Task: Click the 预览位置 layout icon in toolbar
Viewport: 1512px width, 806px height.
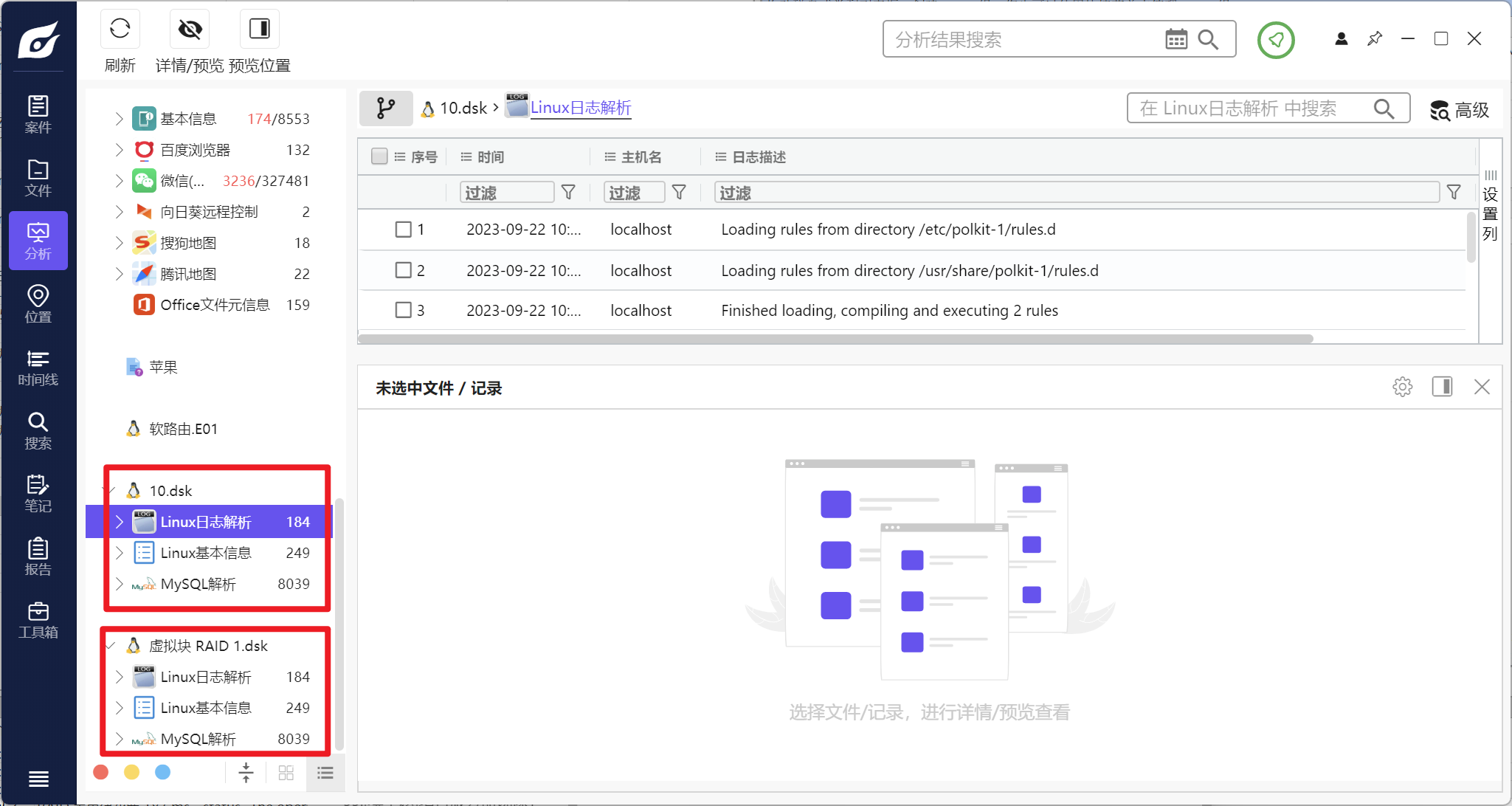Action: (260, 30)
